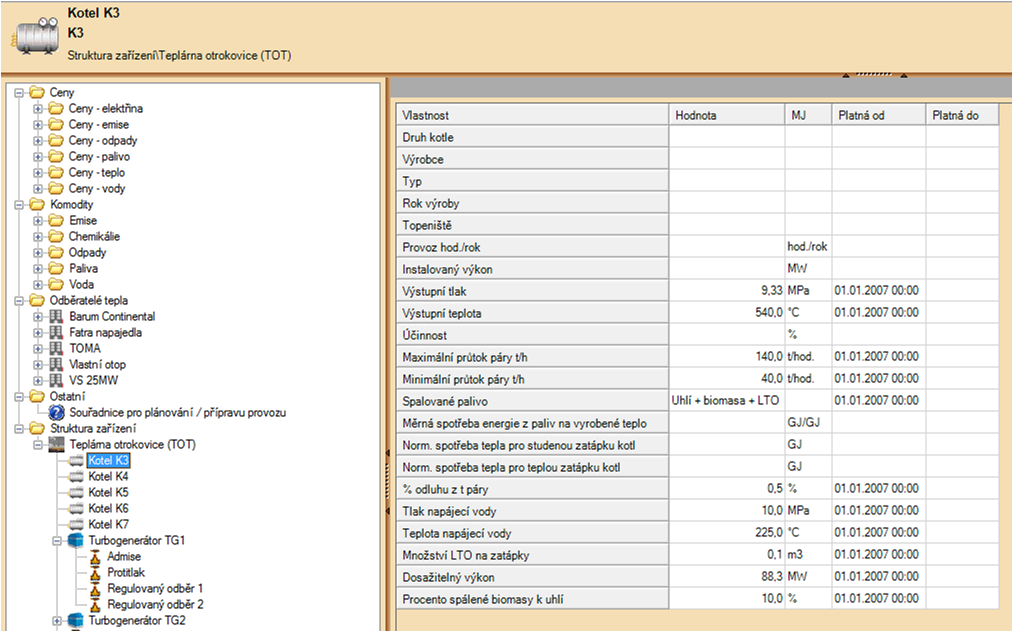Image resolution: width=1013 pixels, height=631 pixels.
Task: Select Regulovaný odběr 2 in the tree
Action: click(155, 605)
